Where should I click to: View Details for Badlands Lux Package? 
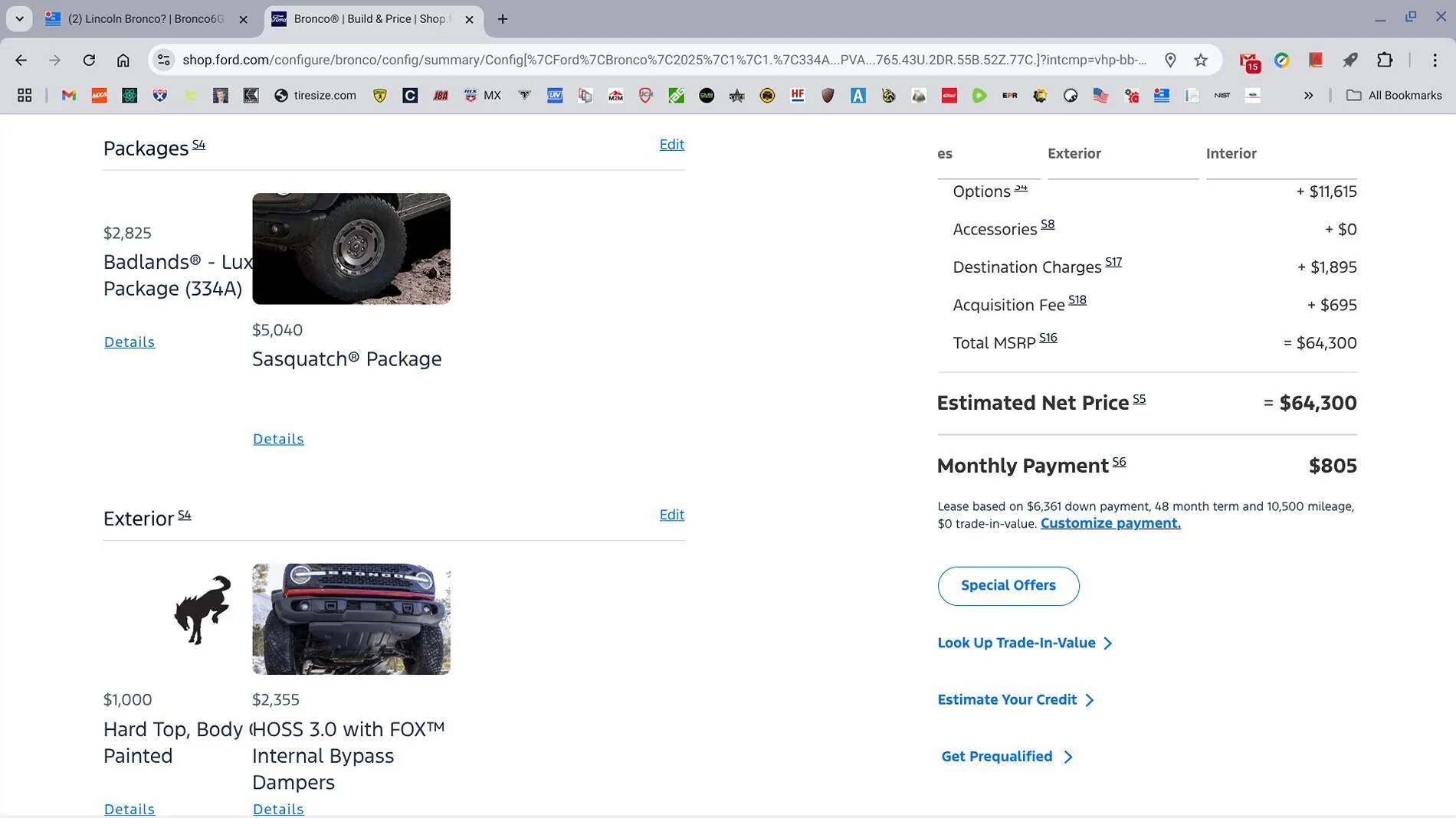point(130,342)
